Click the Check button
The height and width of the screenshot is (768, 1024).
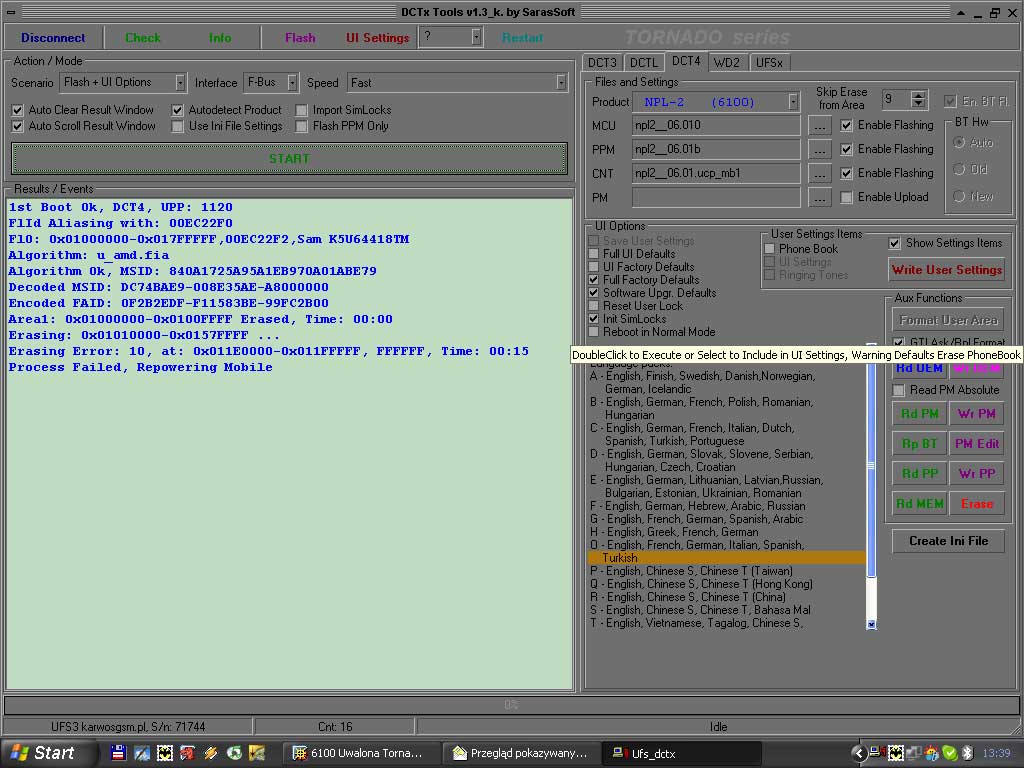(x=142, y=38)
